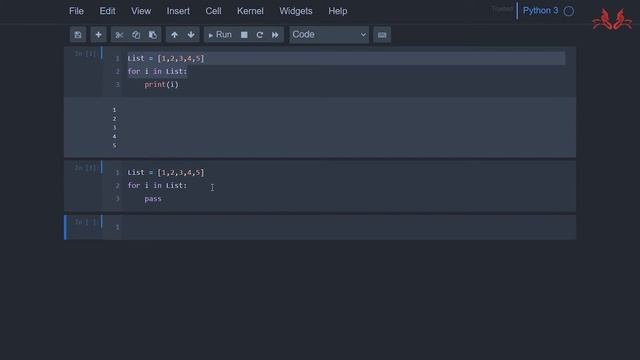Move selected cell down arrow
Viewport: 640px width, 360px height.
(x=191, y=35)
